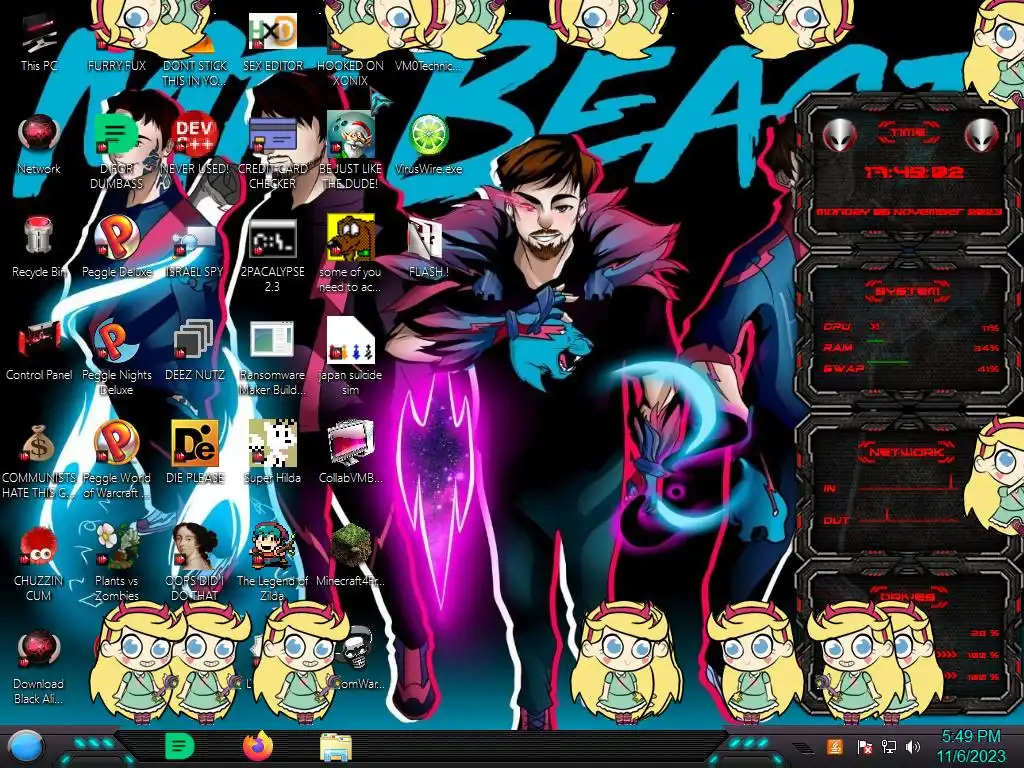Click the red digital clock readout in widget
This screenshot has width=1024, height=768.
913,172
